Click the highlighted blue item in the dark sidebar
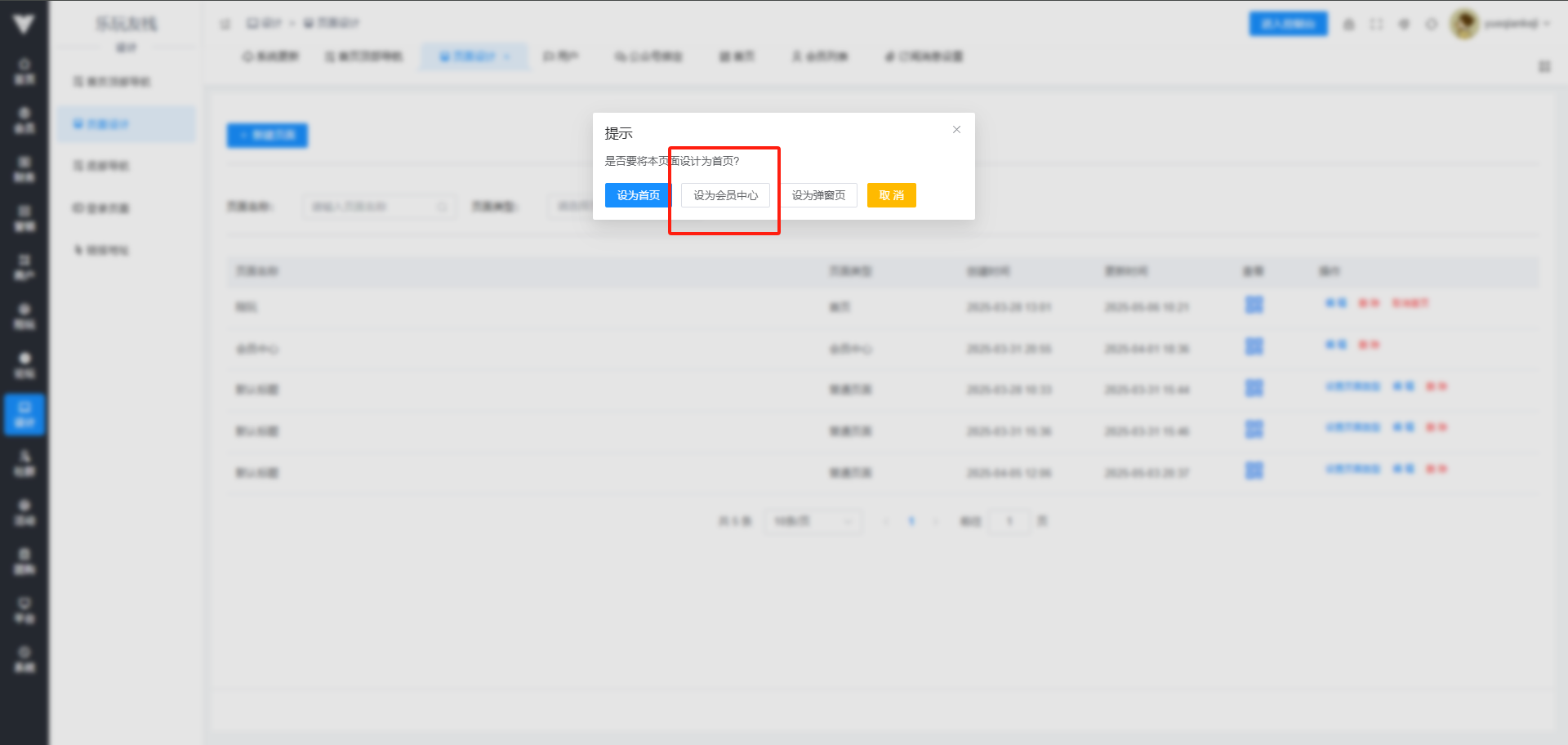Image resolution: width=1568 pixels, height=745 pixels. click(24, 414)
